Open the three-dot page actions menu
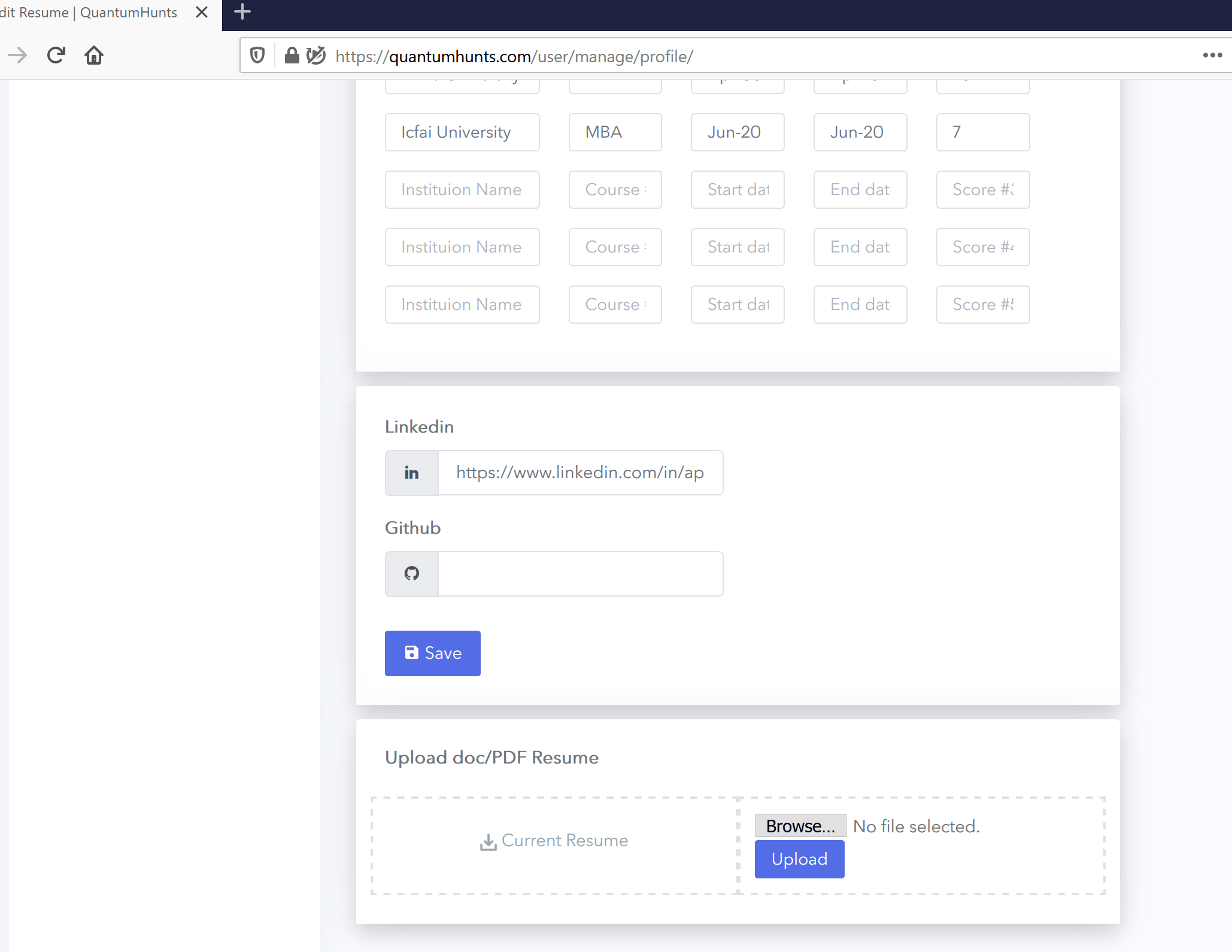The height and width of the screenshot is (952, 1232). click(1212, 56)
